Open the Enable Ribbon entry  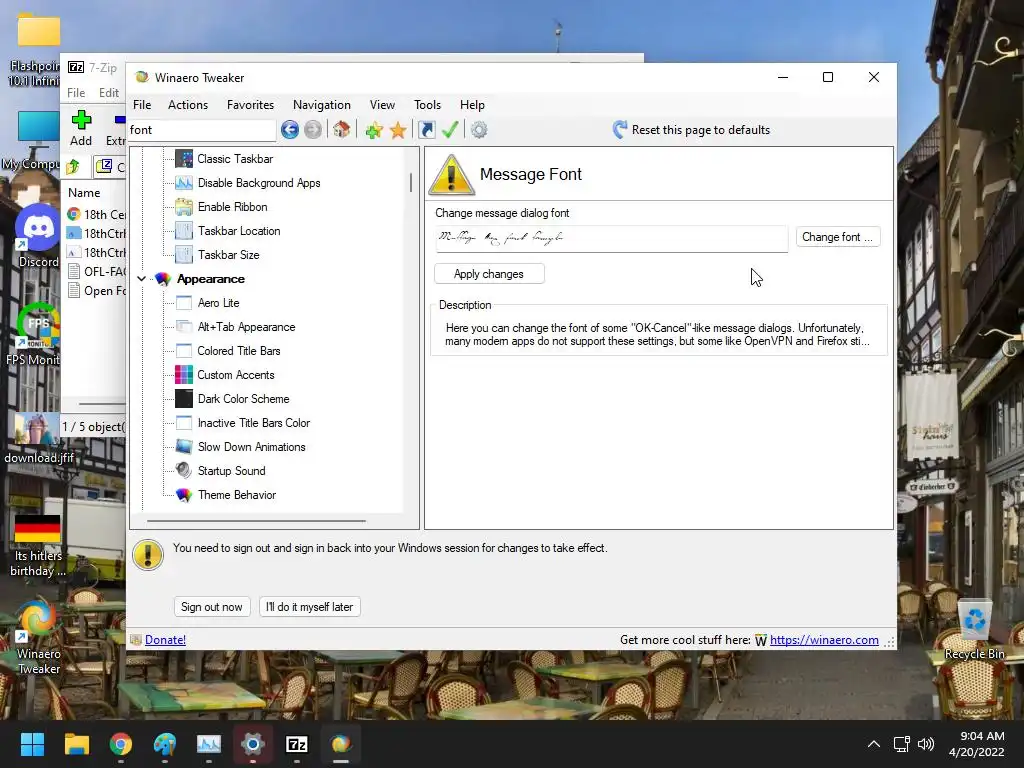tap(232, 207)
